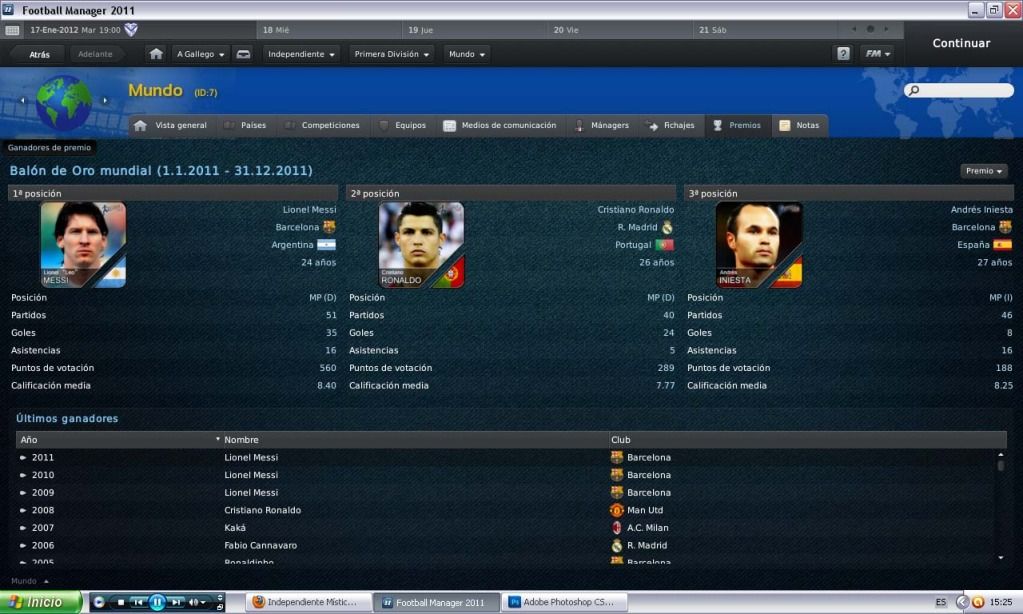
Task: Open the Windows Inicio start button
Action: pyautogui.click(x=41, y=602)
